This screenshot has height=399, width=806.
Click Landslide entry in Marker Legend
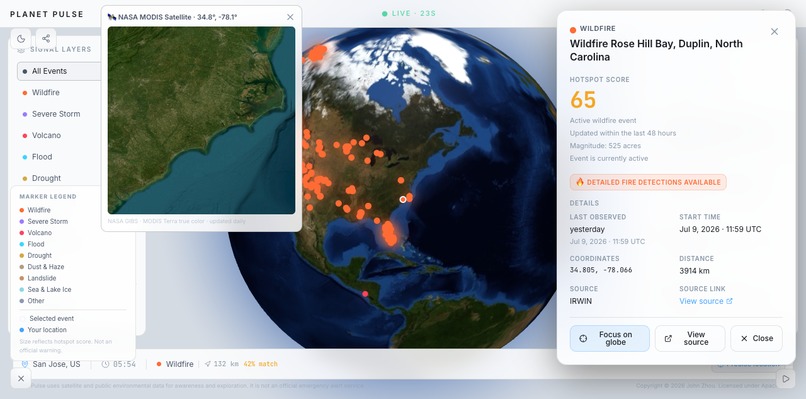coord(38,278)
